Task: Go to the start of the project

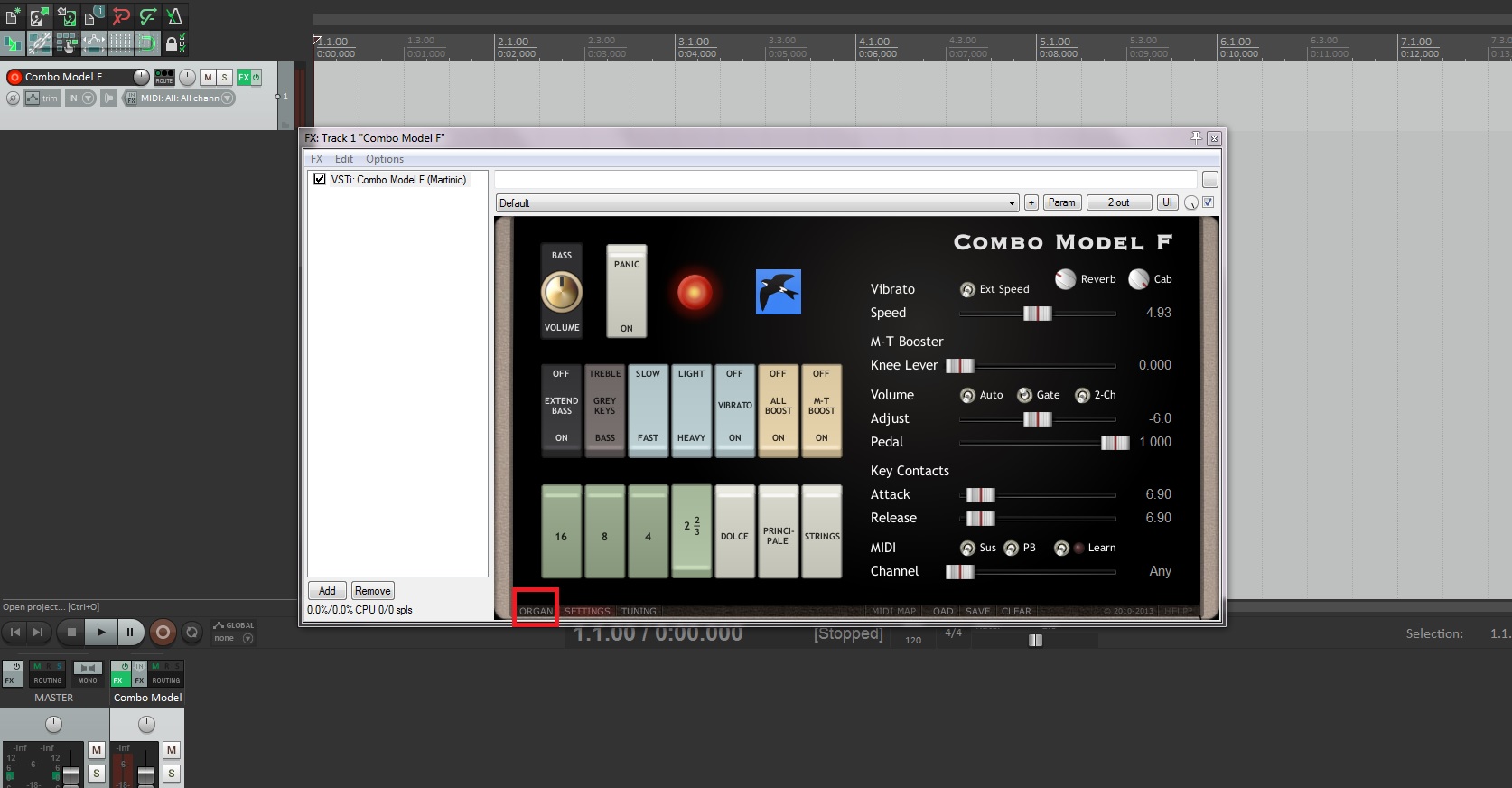Action: coord(15,633)
